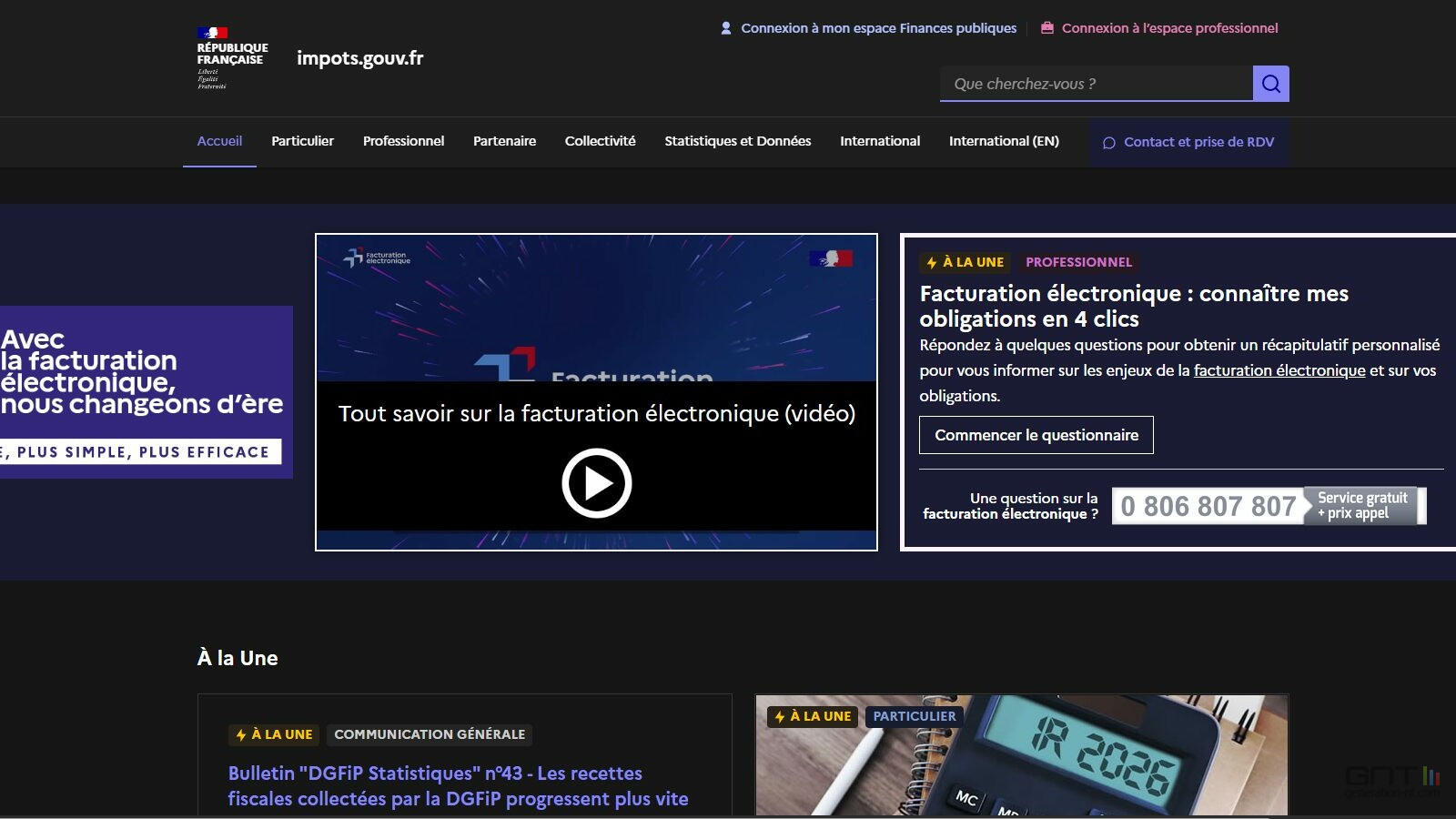Viewport: 1456px width, 819px height.
Task: Follow the 'facturation électronique' underlined link
Action: pyautogui.click(x=1279, y=370)
